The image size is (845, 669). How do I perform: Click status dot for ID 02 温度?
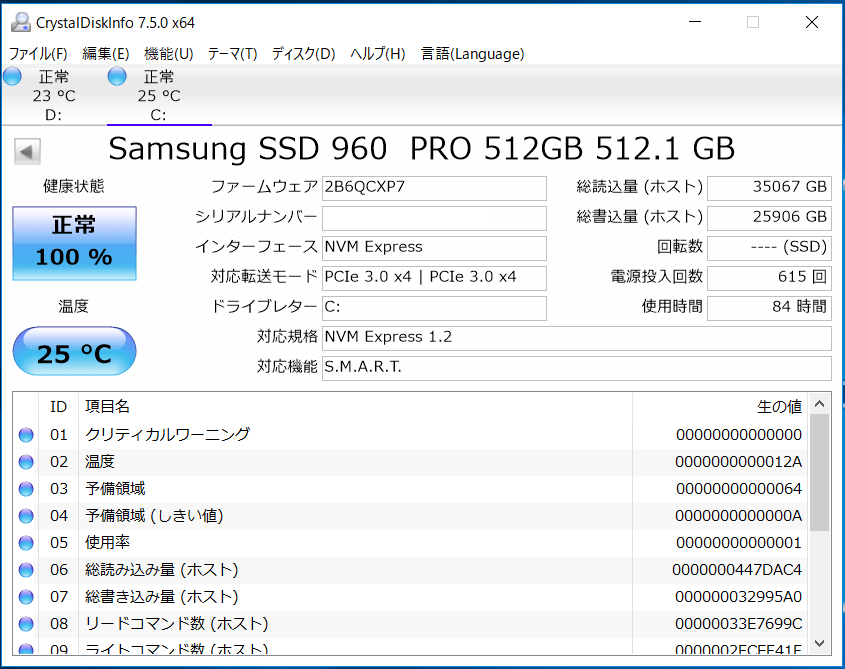(26, 462)
